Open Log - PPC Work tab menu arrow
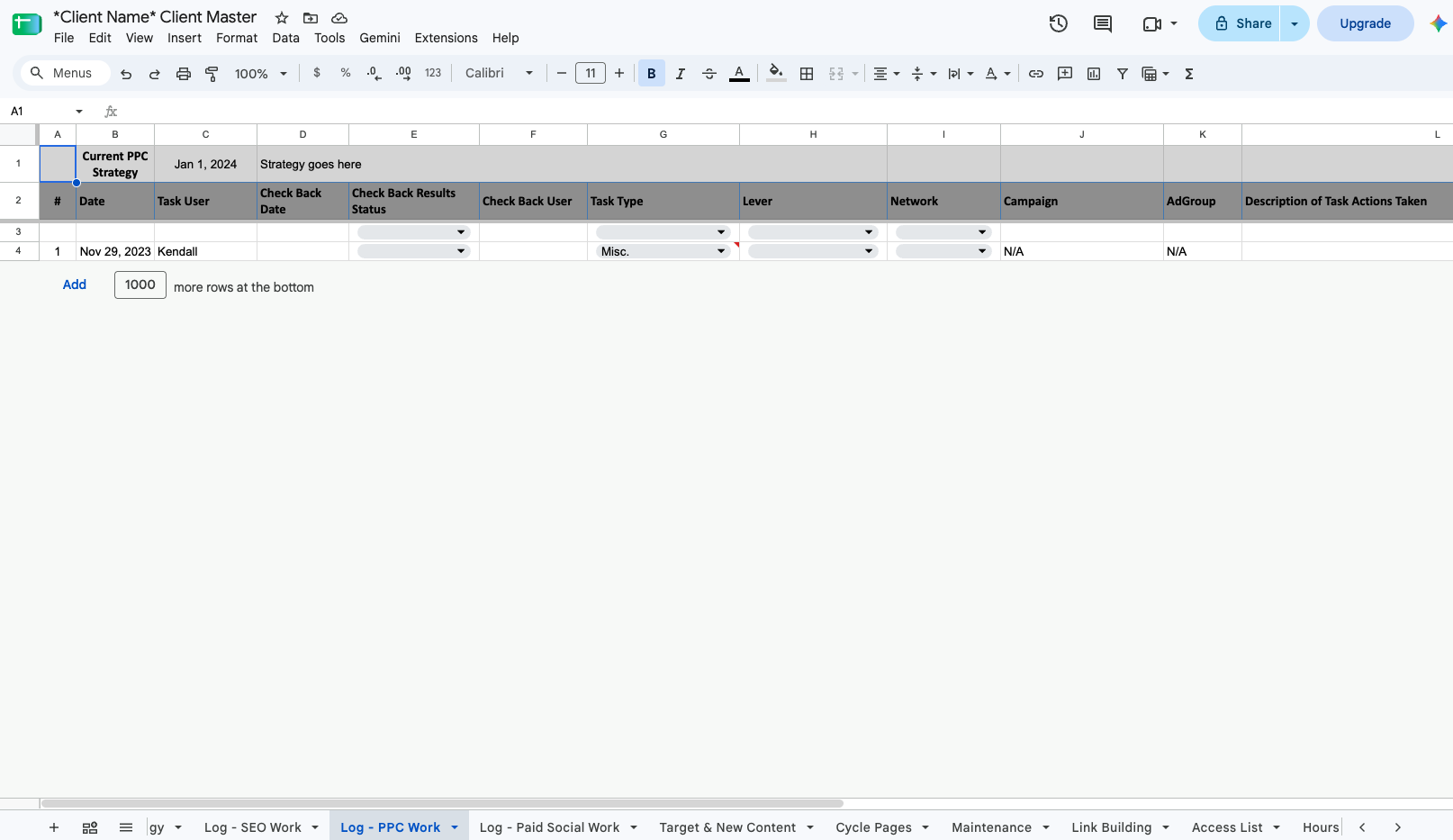The width and height of the screenshot is (1453, 840). click(455, 827)
